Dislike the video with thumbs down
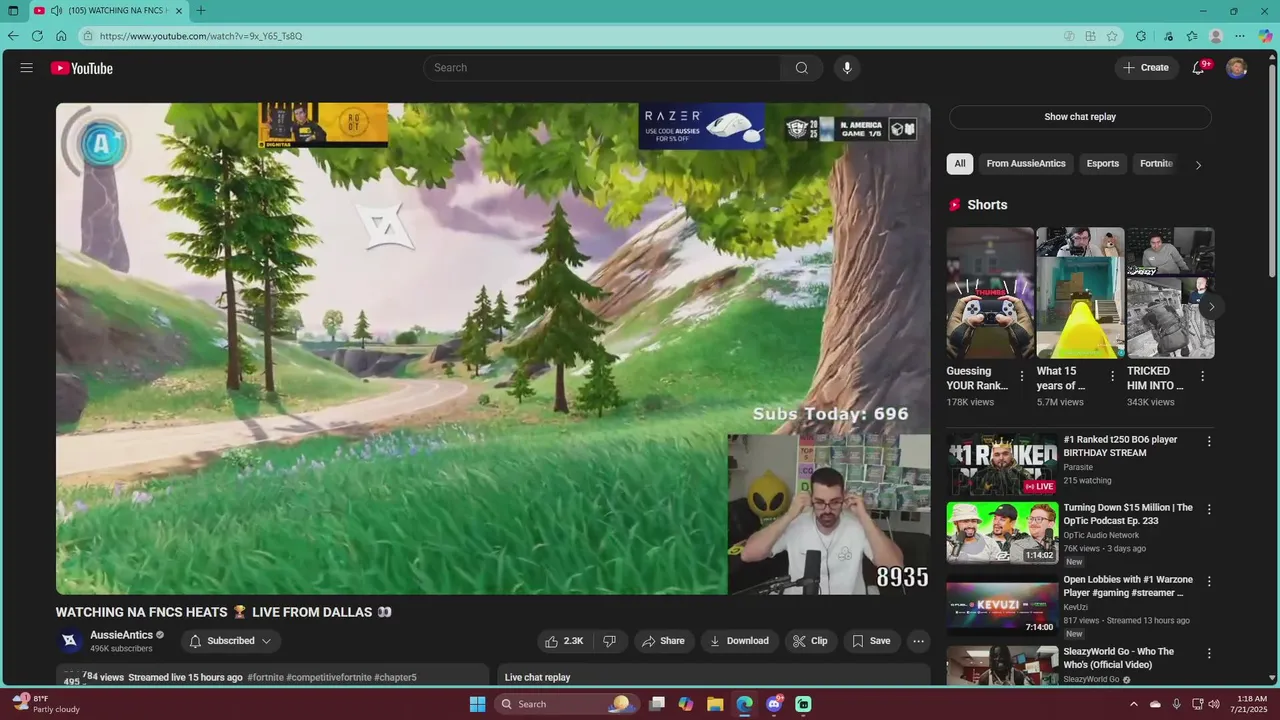 pos(609,641)
